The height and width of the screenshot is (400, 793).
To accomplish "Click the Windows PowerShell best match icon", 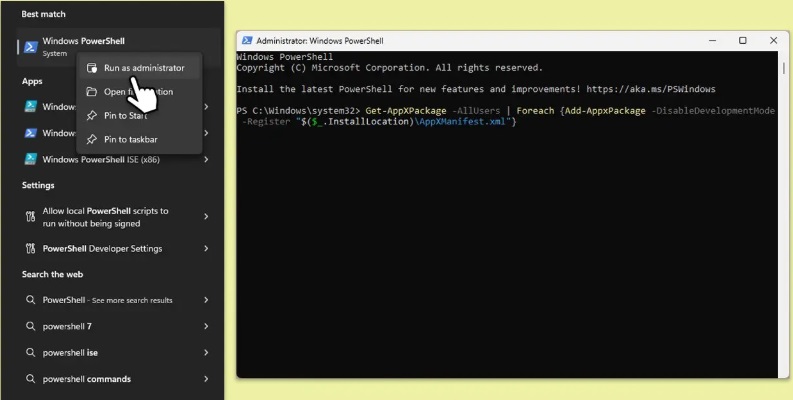I will pos(31,47).
